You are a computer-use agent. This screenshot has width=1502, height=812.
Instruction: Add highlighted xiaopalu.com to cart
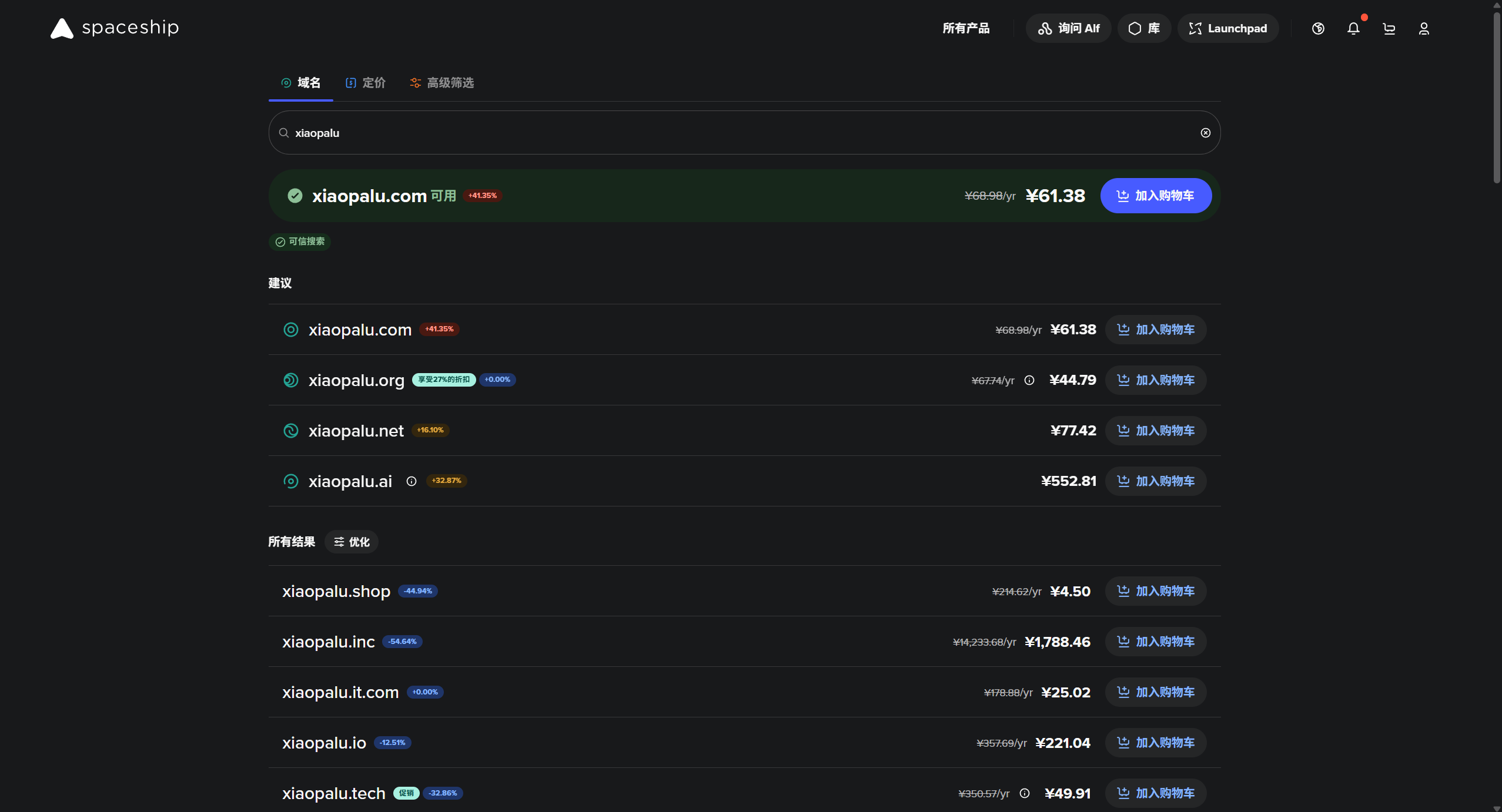pos(1155,196)
